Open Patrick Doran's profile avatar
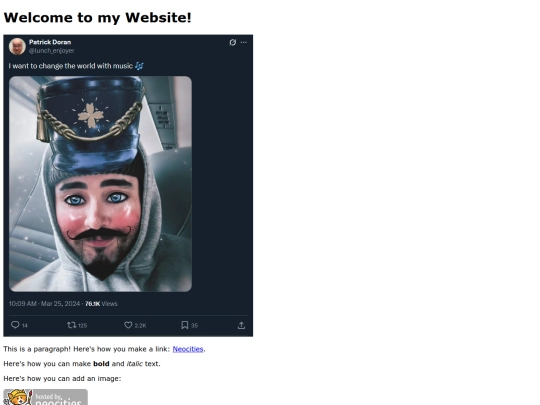This screenshot has width=540, height=405. 17,46
